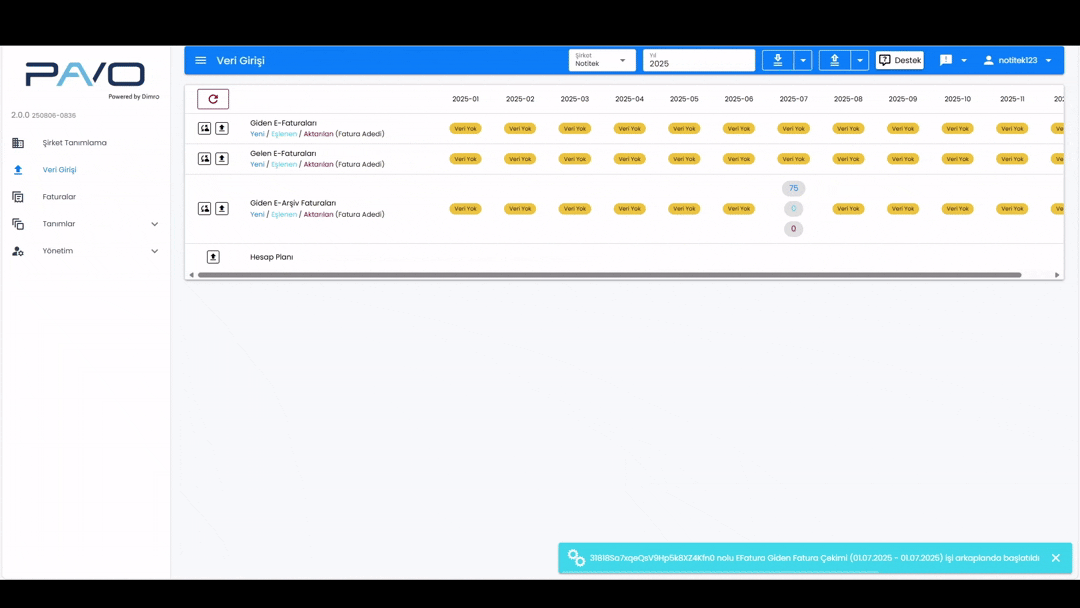Viewport: 1080px width, 608px height.
Task: Open the Şirket dropdown showing Notitek
Action: pos(601,60)
